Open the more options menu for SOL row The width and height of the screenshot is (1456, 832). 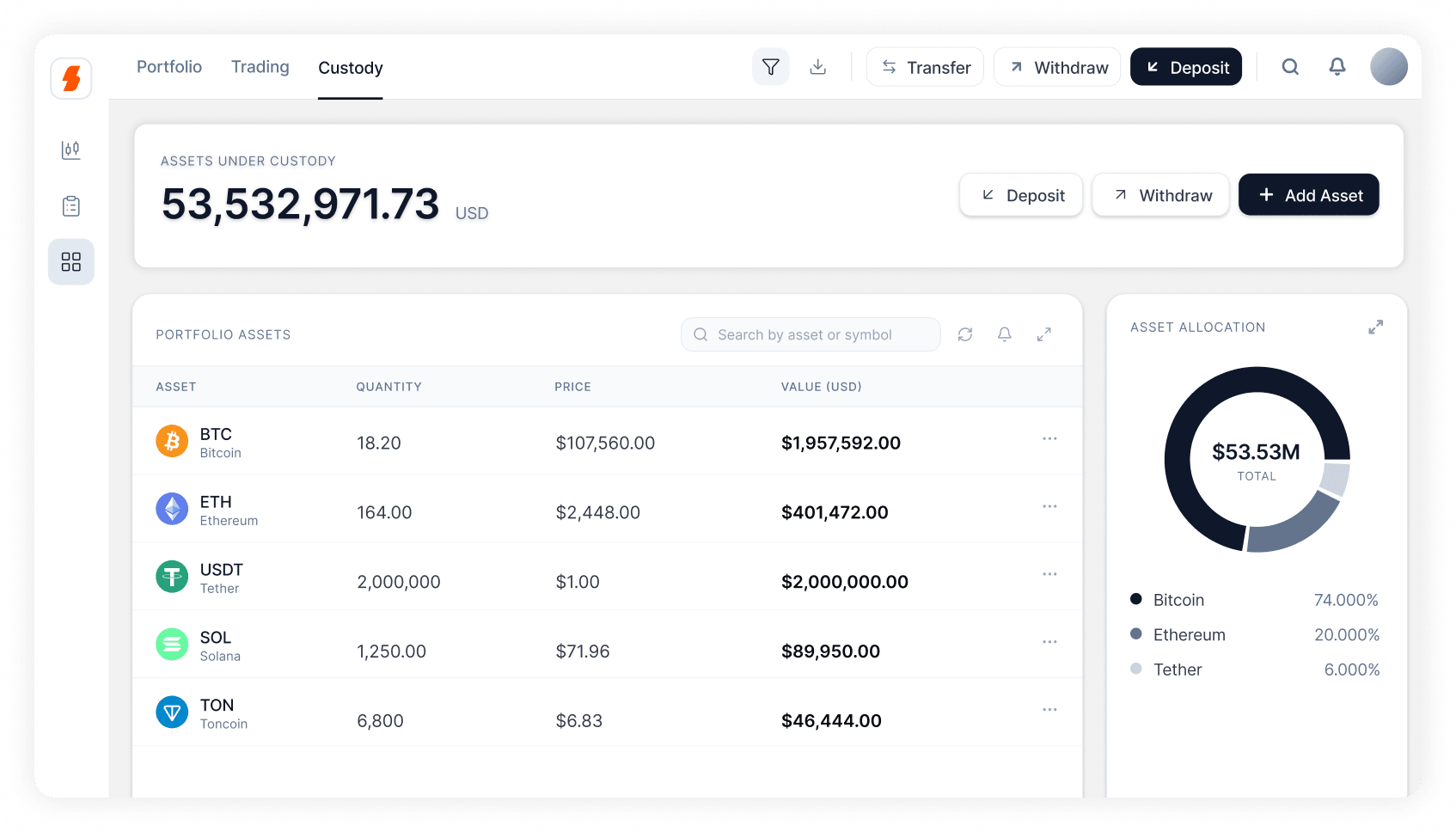pyautogui.click(x=1049, y=642)
